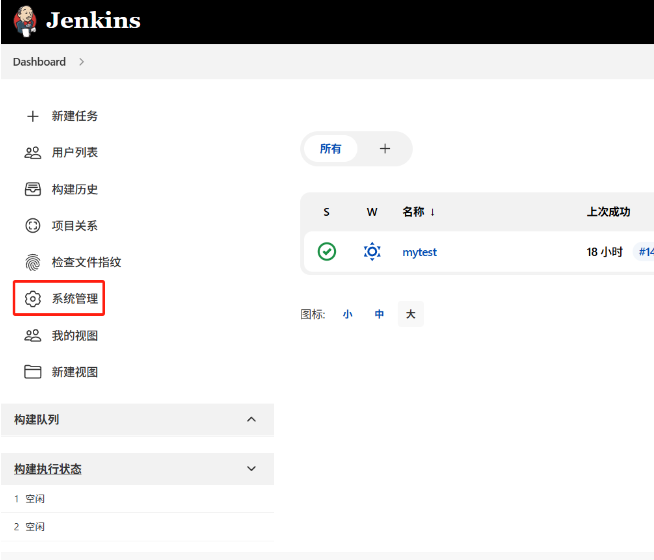
Task: Set icon size to 小
Action: tap(347, 314)
